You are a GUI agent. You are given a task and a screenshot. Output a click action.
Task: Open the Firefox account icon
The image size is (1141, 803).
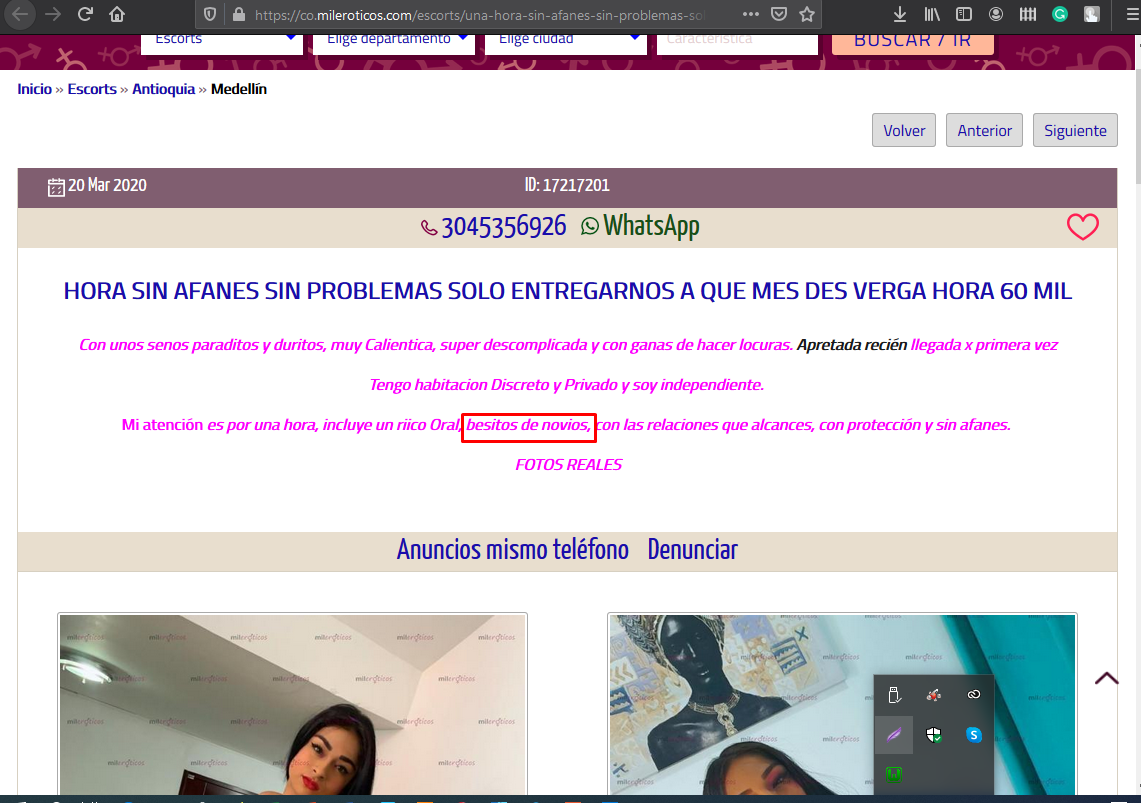coord(995,15)
